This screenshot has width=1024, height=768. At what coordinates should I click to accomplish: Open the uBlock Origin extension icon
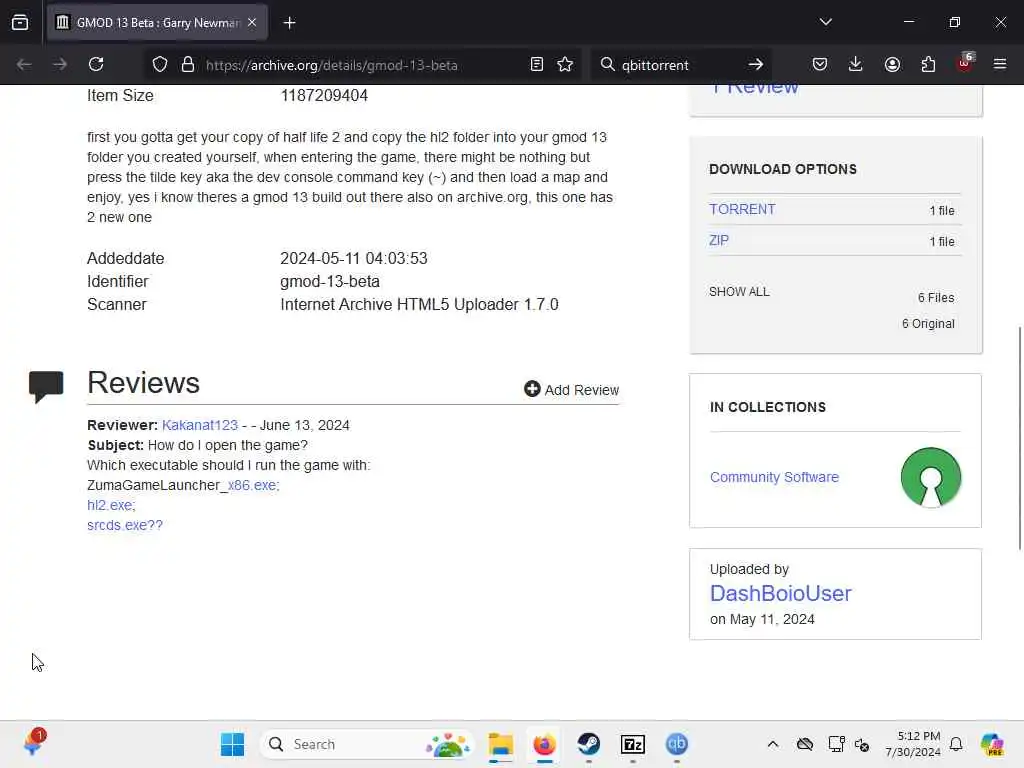pyautogui.click(x=965, y=63)
